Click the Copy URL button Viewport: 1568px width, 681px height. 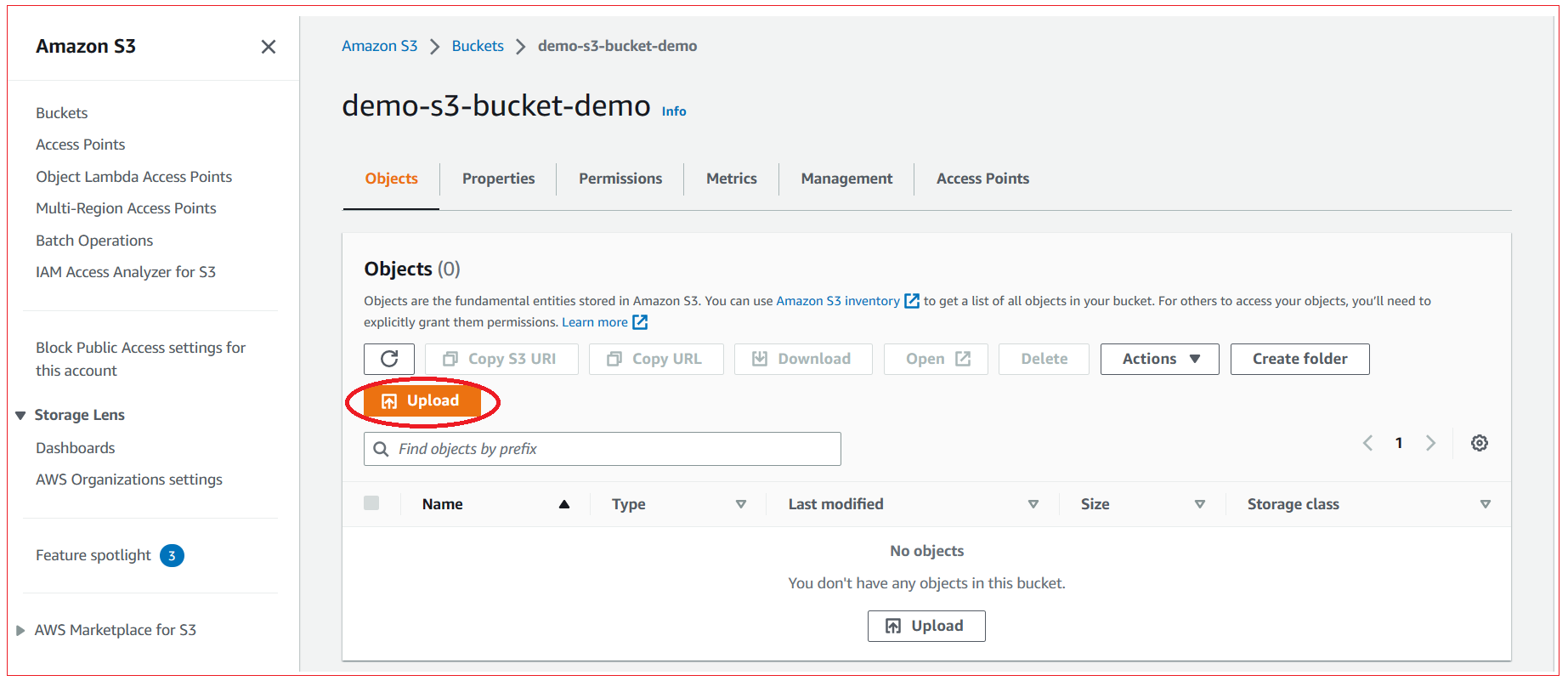coord(656,359)
